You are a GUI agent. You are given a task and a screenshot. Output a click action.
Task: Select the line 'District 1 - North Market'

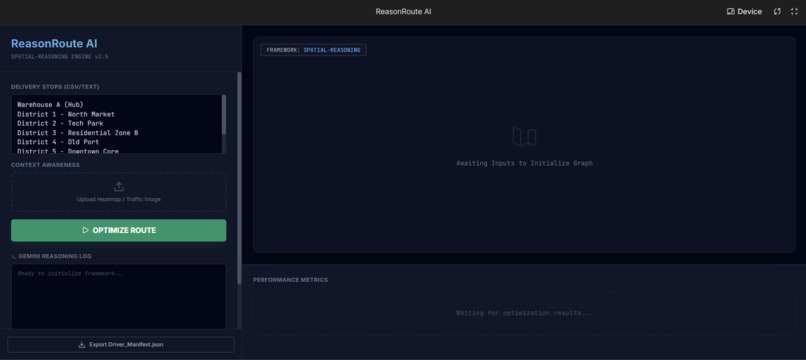[66, 114]
